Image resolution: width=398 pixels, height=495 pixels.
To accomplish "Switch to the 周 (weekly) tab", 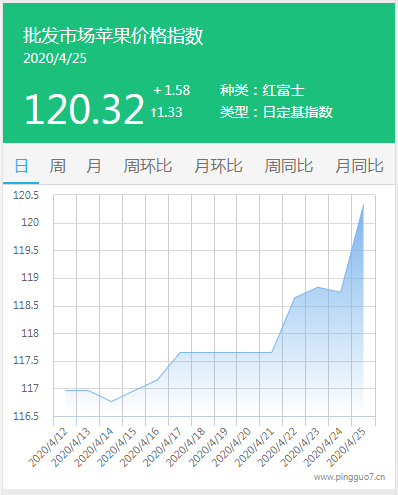I will pos(57,166).
